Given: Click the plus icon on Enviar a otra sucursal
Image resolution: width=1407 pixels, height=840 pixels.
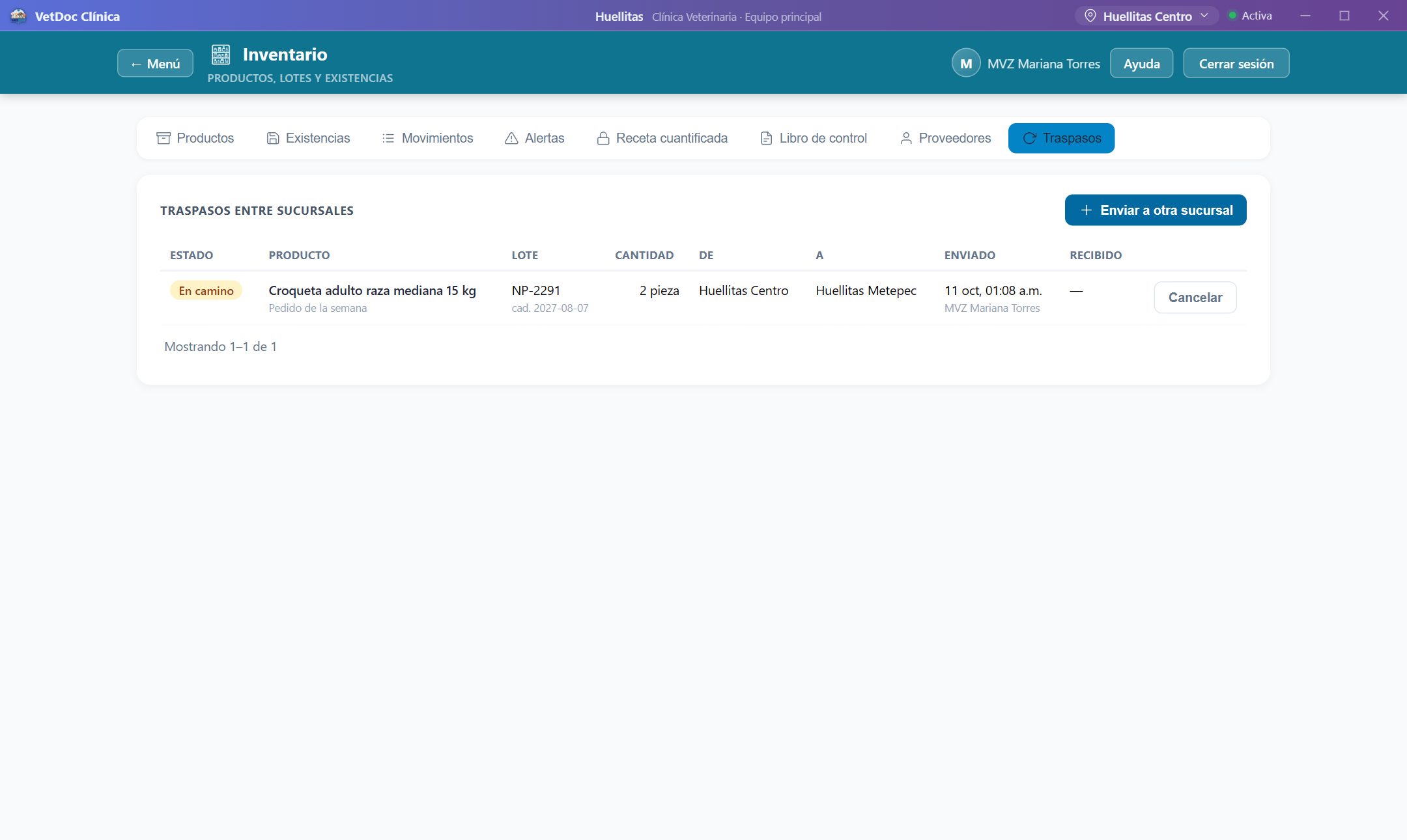Looking at the screenshot, I should (1086, 210).
